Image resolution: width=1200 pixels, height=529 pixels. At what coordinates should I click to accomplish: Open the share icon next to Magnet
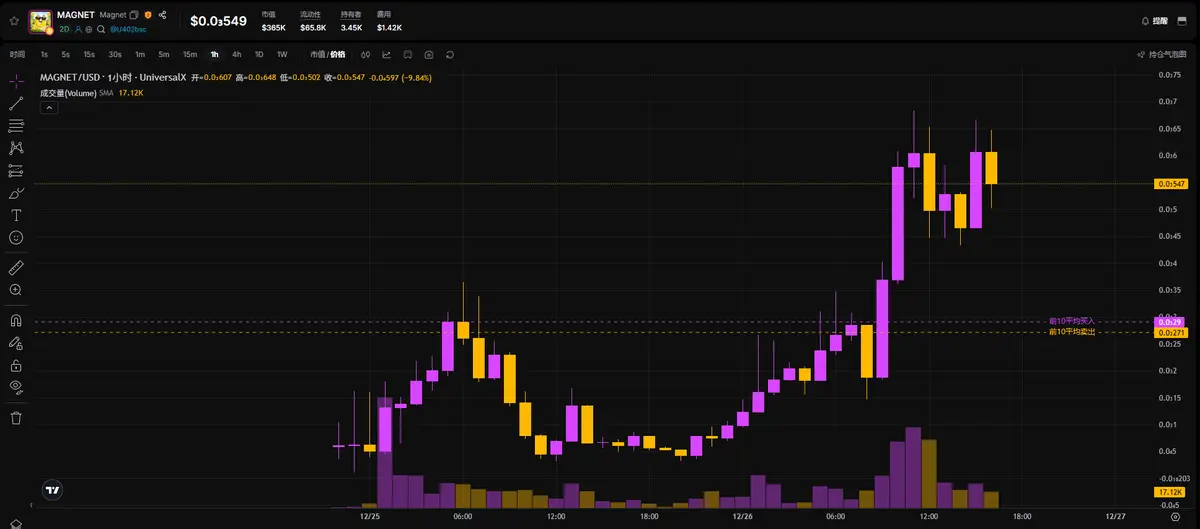pyautogui.click(x=163, y=15)
